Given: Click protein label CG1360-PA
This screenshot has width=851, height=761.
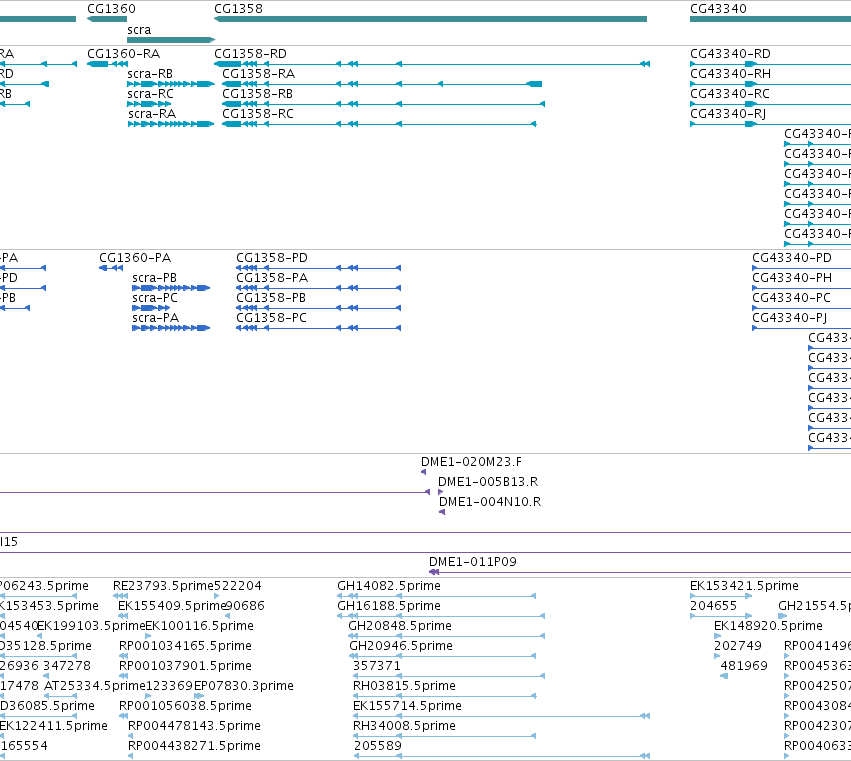Looking at the screenshot, I should click(x=135, y=258).
